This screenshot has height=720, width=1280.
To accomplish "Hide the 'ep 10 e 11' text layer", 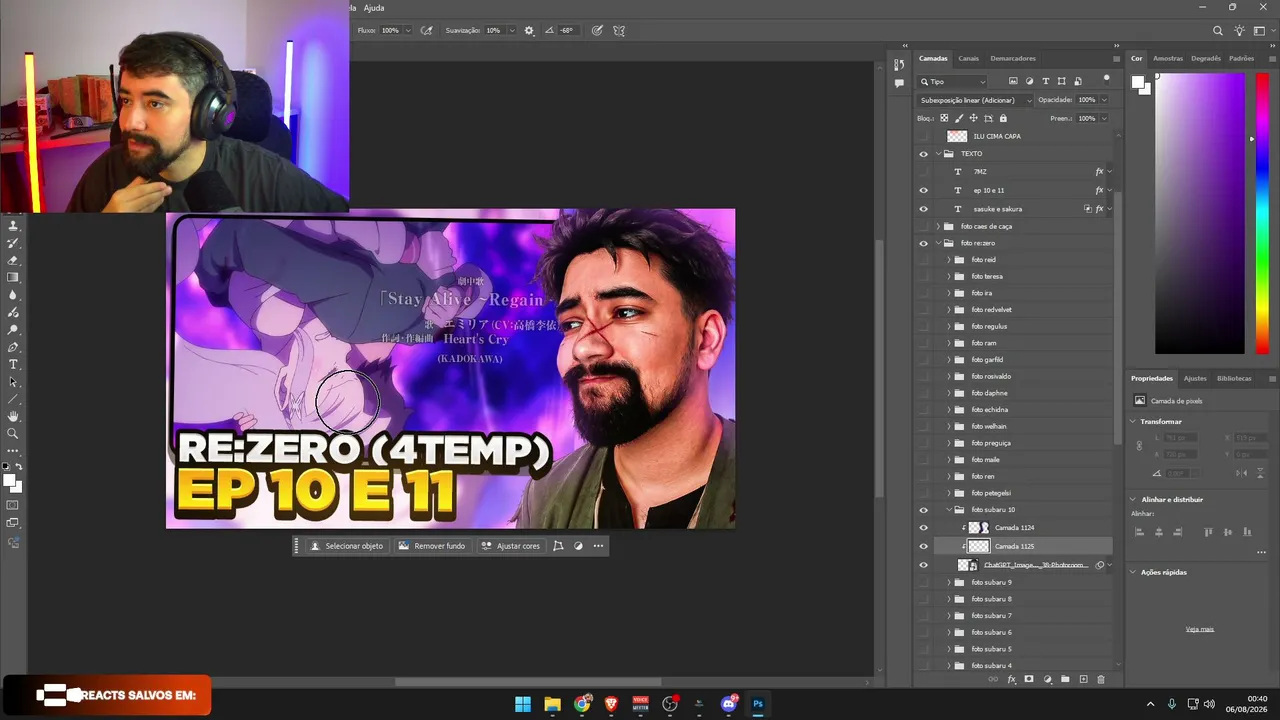I will (923, 190).
